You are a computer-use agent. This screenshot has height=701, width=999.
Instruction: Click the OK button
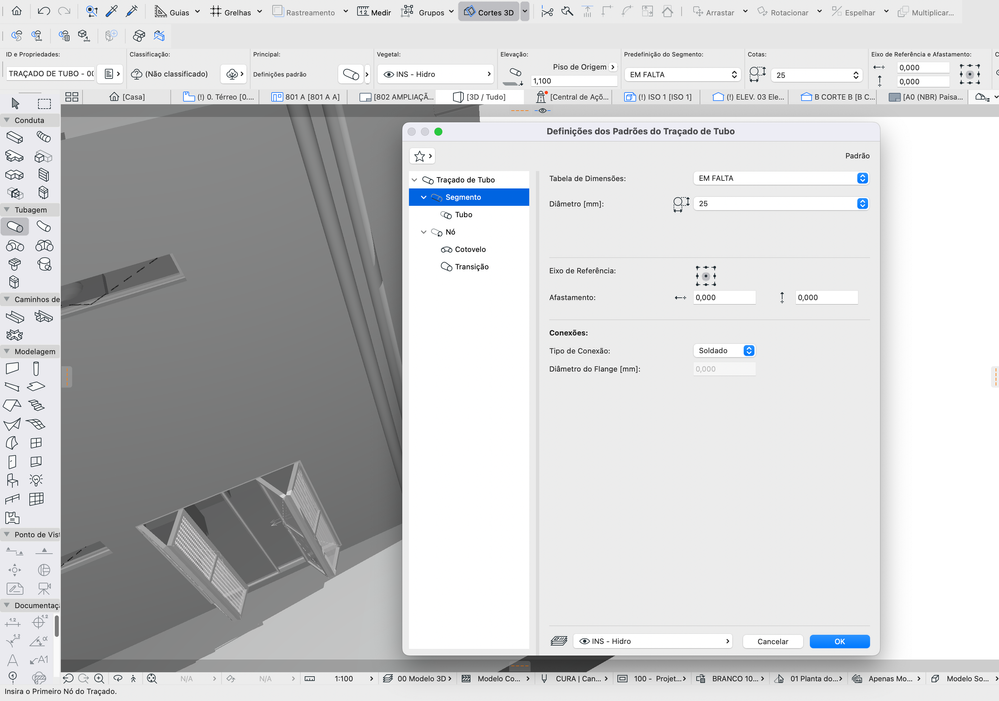840,642
